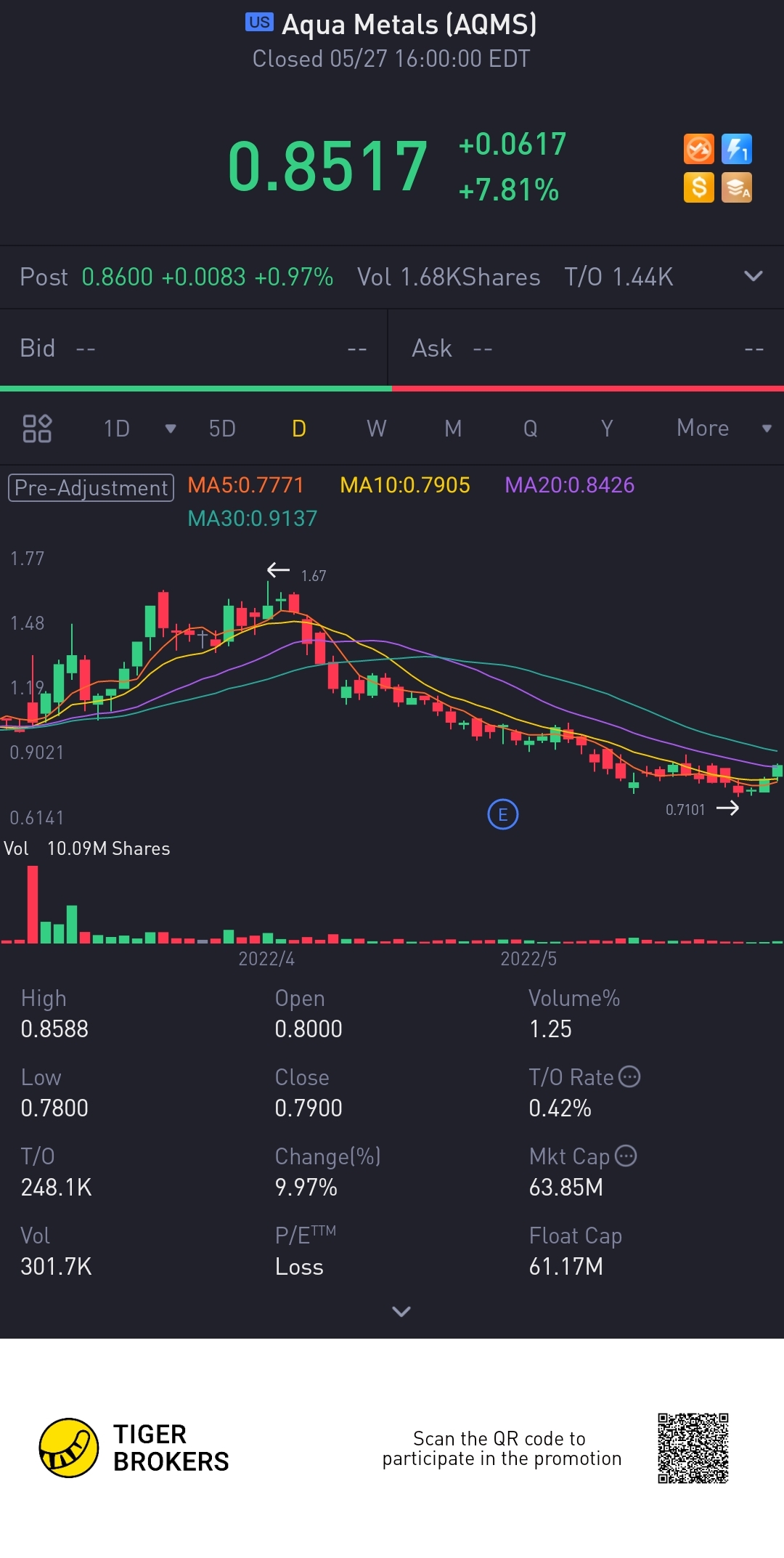The width and height of the screenshot is (784, 1558).
Task: Tap the Mkt Cap info icon
Action: pyautogui.click(x=626, y=1156)
